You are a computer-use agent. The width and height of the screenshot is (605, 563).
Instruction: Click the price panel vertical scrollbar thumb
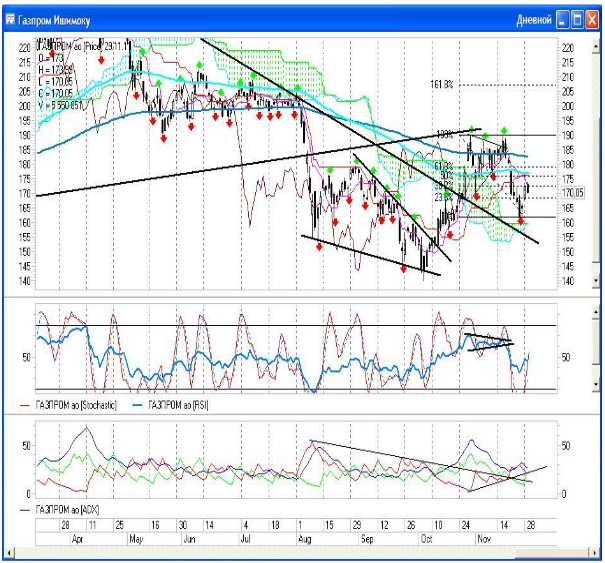point(596,189)
